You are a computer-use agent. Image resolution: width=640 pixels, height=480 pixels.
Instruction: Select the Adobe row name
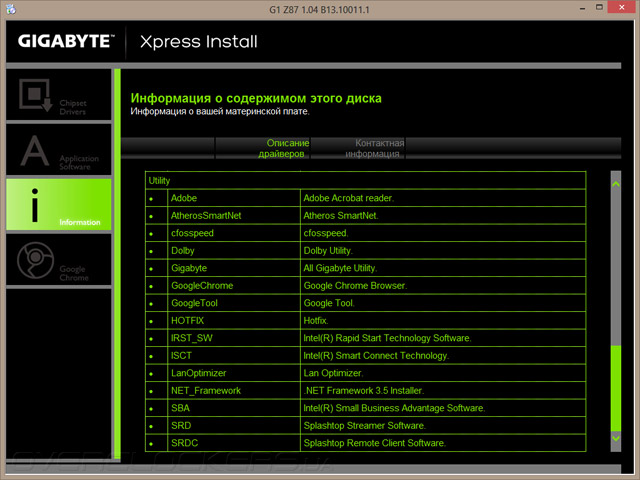click(184, 198)
